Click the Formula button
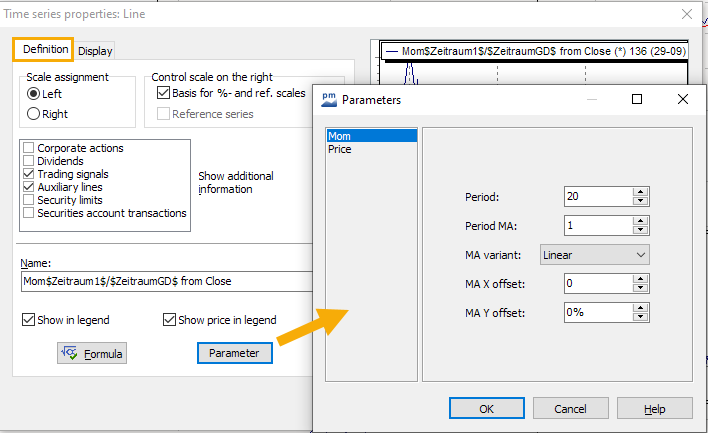 pyautogui.click(x=92, y=353)
